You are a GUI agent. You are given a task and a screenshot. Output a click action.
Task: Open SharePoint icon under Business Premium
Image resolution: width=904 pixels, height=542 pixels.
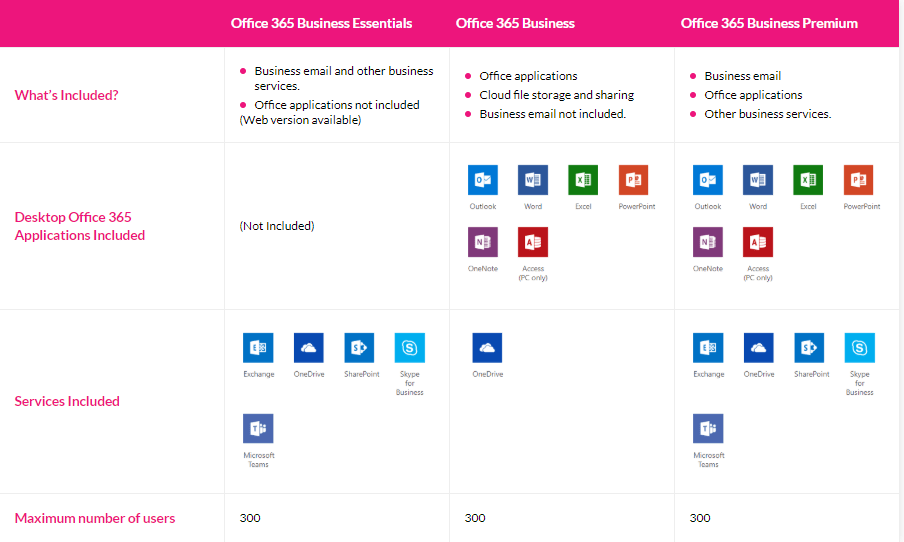[809, 348]
